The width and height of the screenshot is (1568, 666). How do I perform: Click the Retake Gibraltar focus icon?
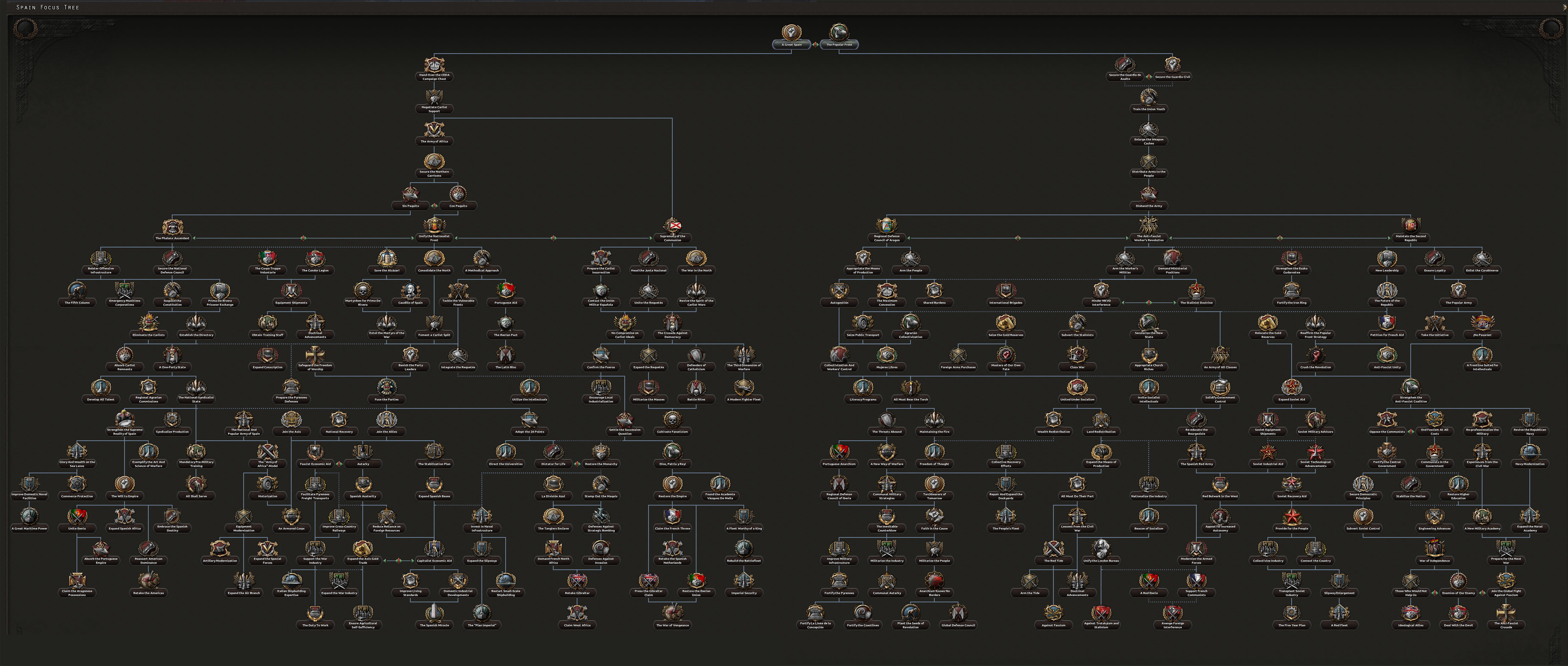pyautogui.click(x=577, y=581)
